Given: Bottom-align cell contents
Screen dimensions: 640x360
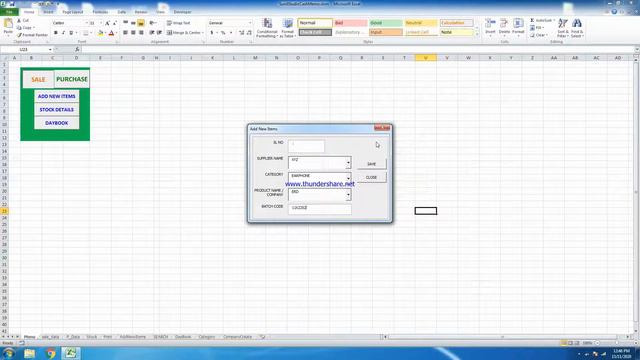Looking at the screenshot, I should [x=141, y=23].
